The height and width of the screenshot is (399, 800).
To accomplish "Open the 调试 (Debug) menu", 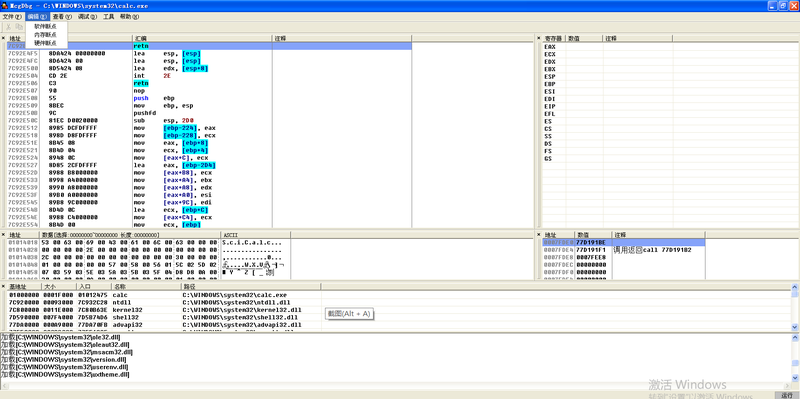I will [x=87, y=16].
